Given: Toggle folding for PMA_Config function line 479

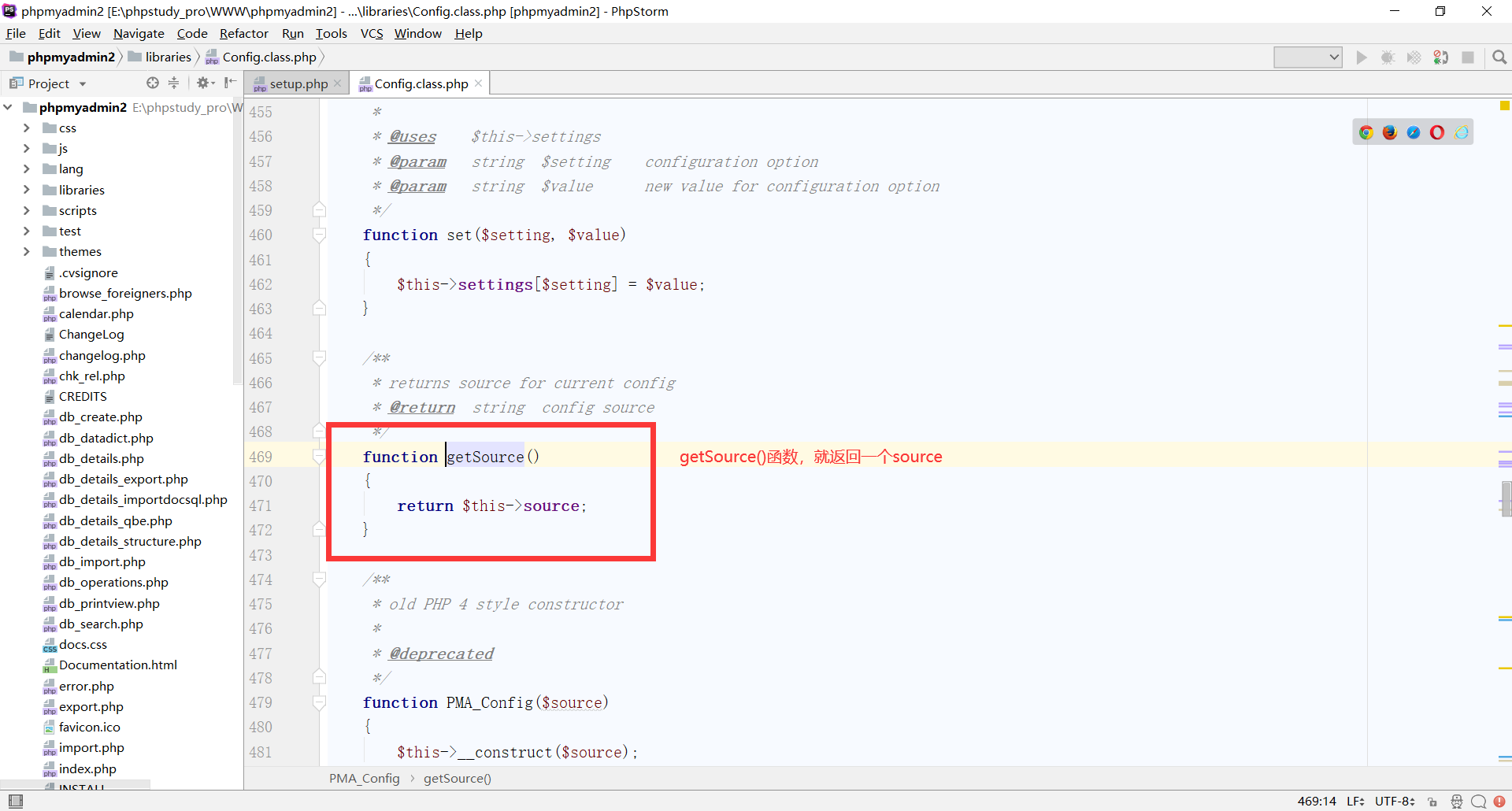Looking at the screenshot, I should point(319,702).
